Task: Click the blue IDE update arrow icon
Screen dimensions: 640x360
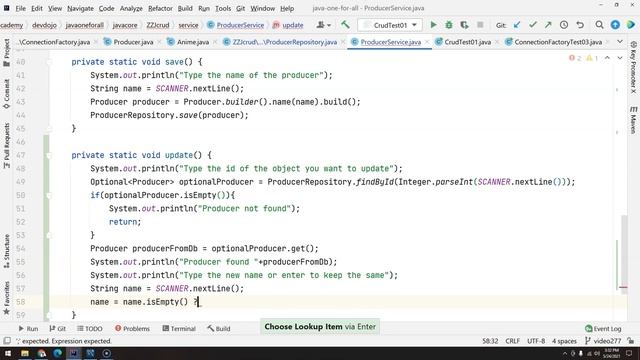Action: pos(615,25)
